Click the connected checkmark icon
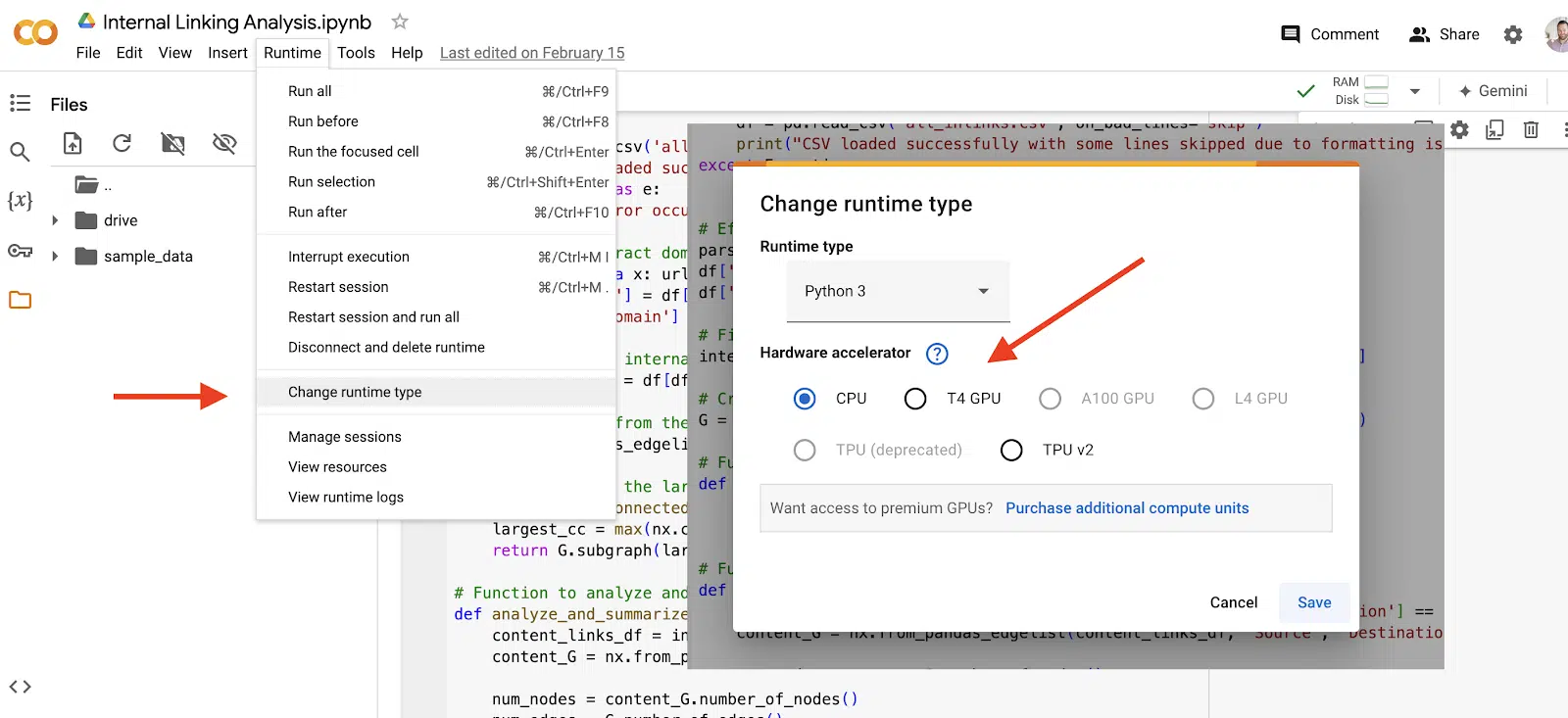This screenshot has width=1568, height=718. pos(1305,91)
